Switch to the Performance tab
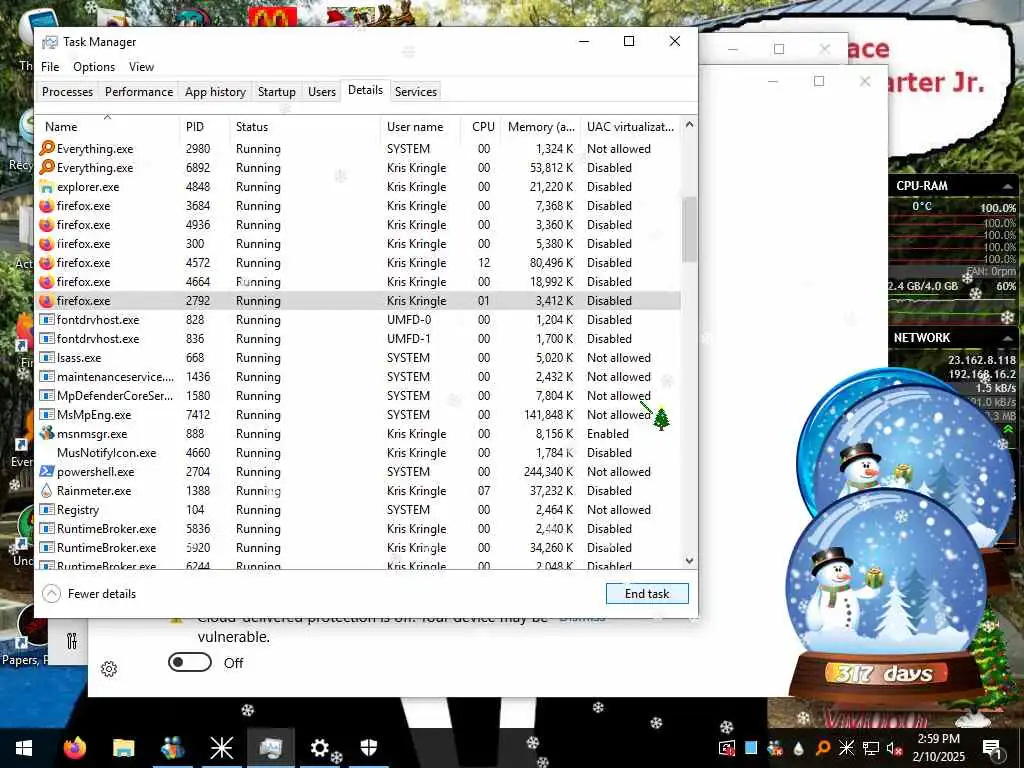This screenshot has width=1024, height=768. click(139, 91)
